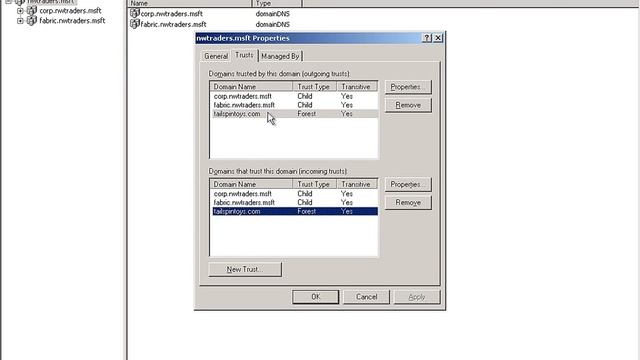Select fabric.nwtraders.msft in the console tree
Viewport: 640px width, 360px height.
72,20
